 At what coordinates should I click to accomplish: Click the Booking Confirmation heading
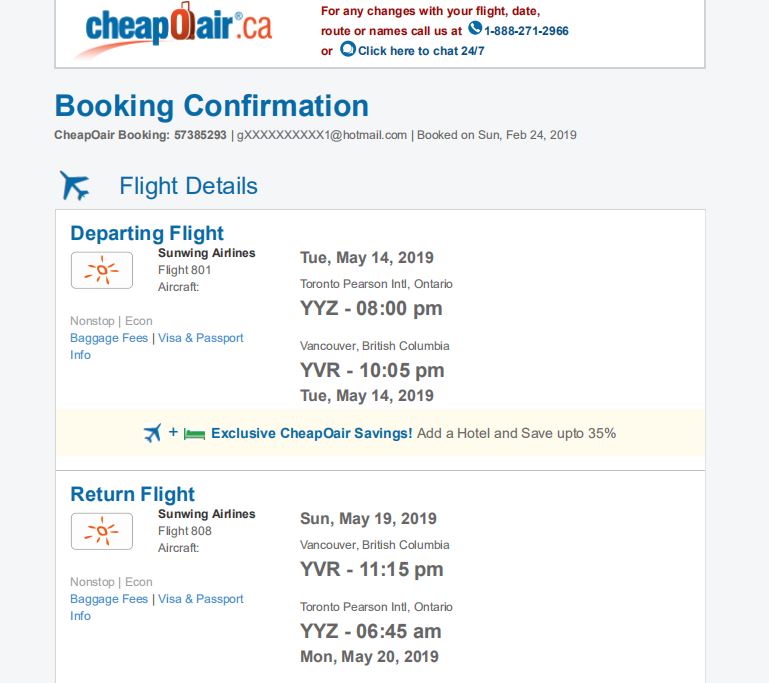tap(211, 106)
